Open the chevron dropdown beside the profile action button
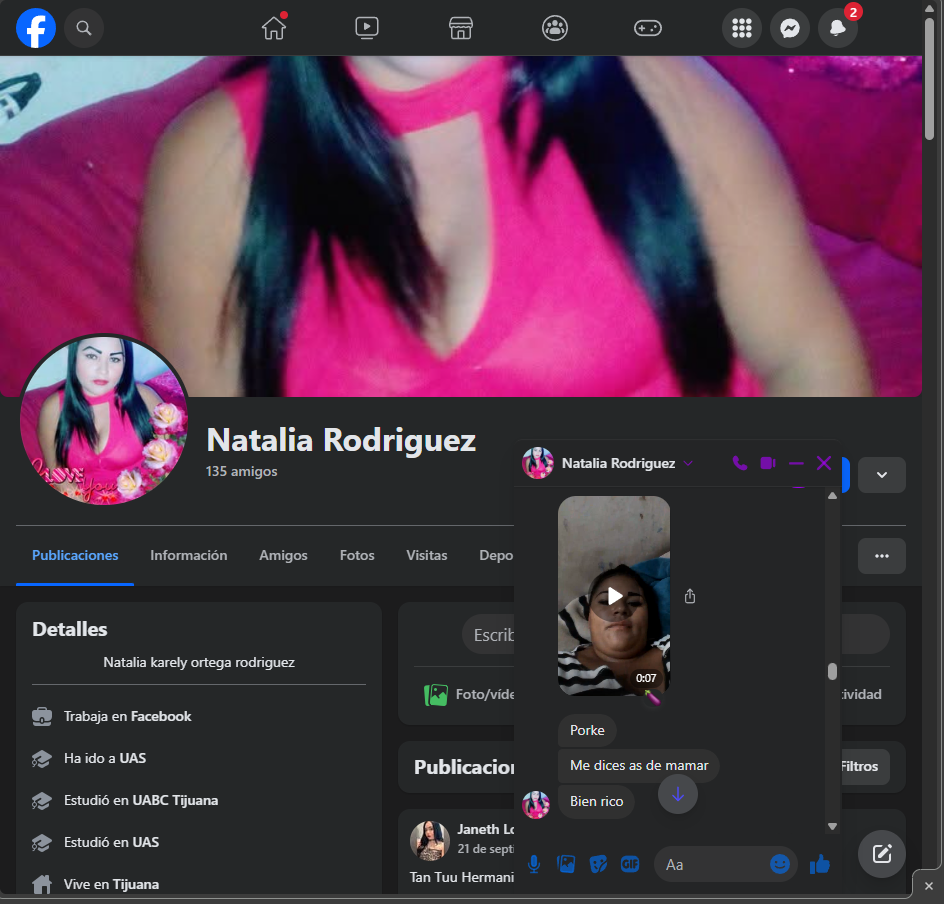Screen dimensions: 944x904 pos(882,475)
